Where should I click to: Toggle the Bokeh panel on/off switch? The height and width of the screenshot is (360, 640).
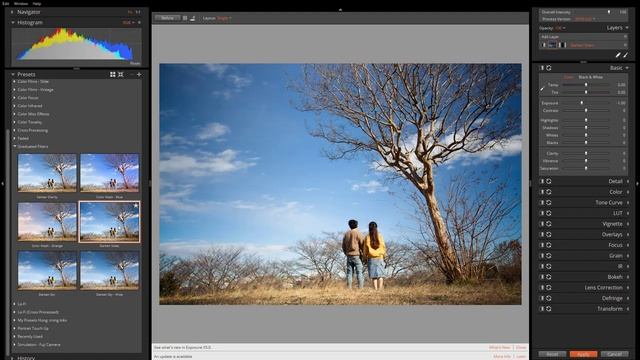[x=542, y=277]
